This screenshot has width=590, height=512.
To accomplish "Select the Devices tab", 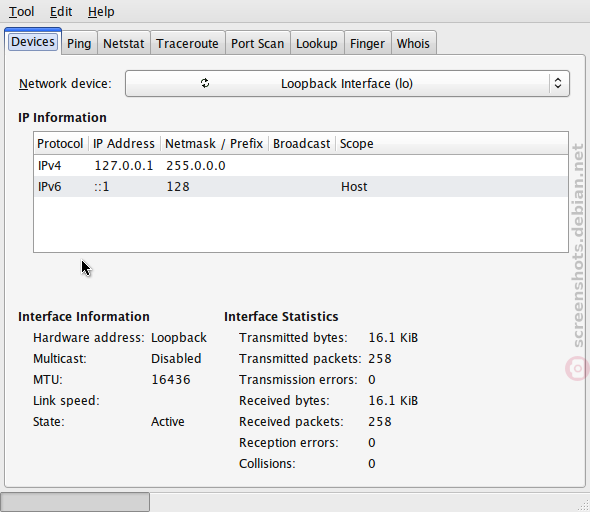I will [33, 41].
